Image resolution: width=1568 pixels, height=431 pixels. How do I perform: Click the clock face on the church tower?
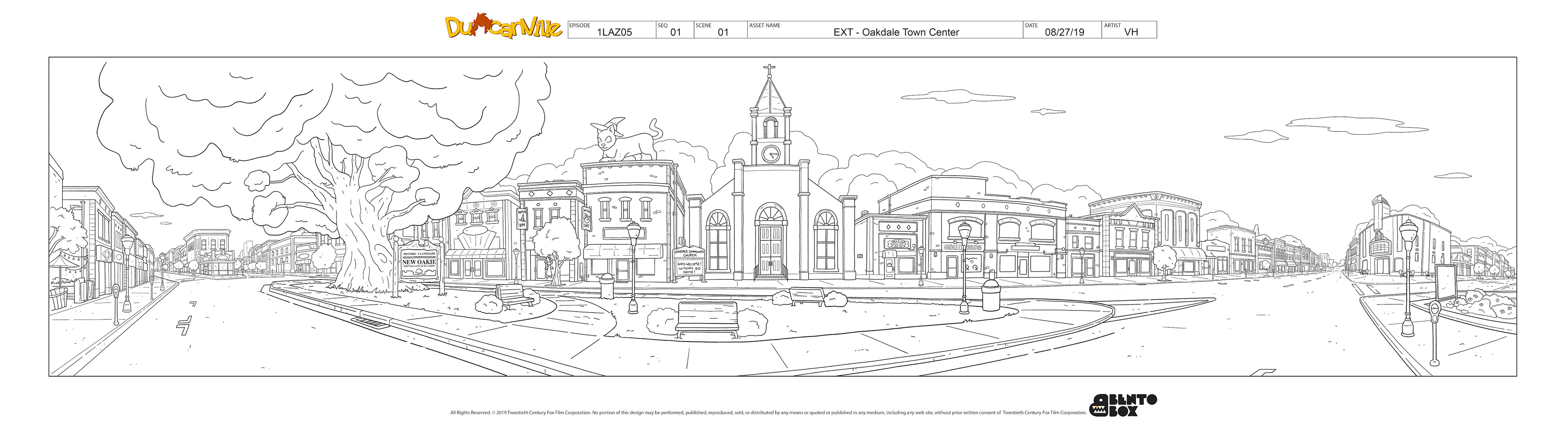coord(771,154)
